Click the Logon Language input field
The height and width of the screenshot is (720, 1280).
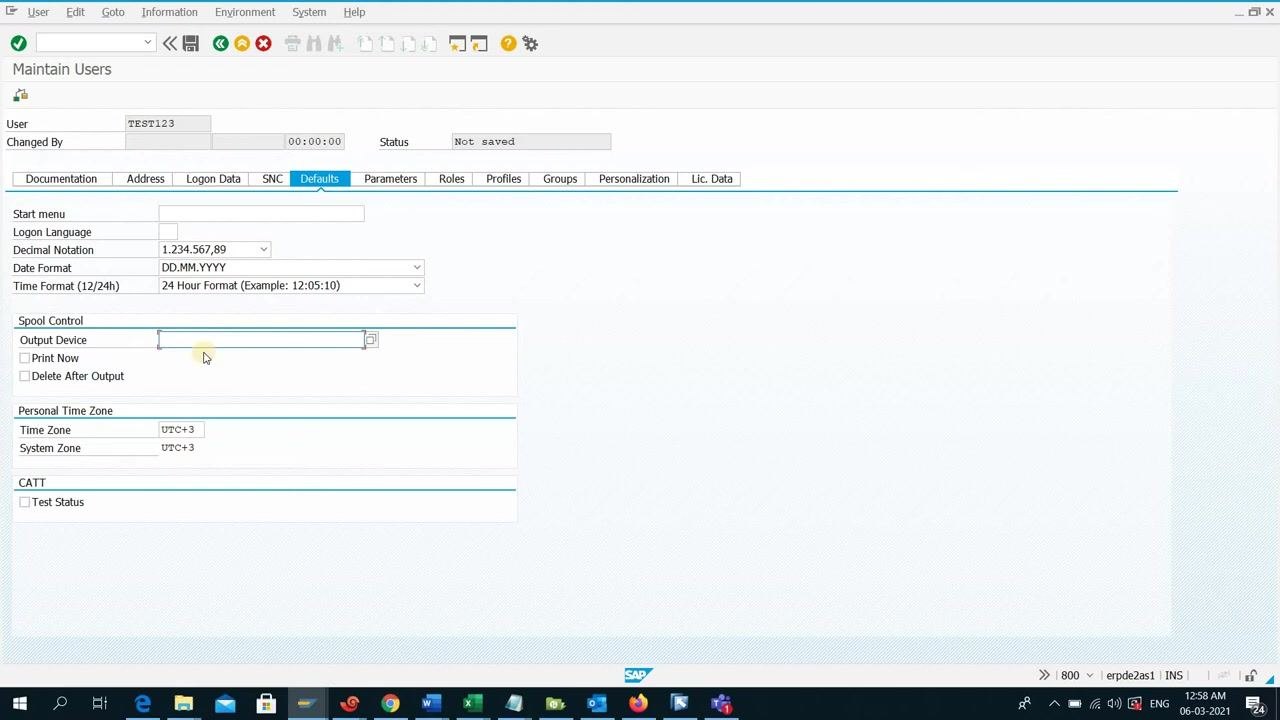168,231
